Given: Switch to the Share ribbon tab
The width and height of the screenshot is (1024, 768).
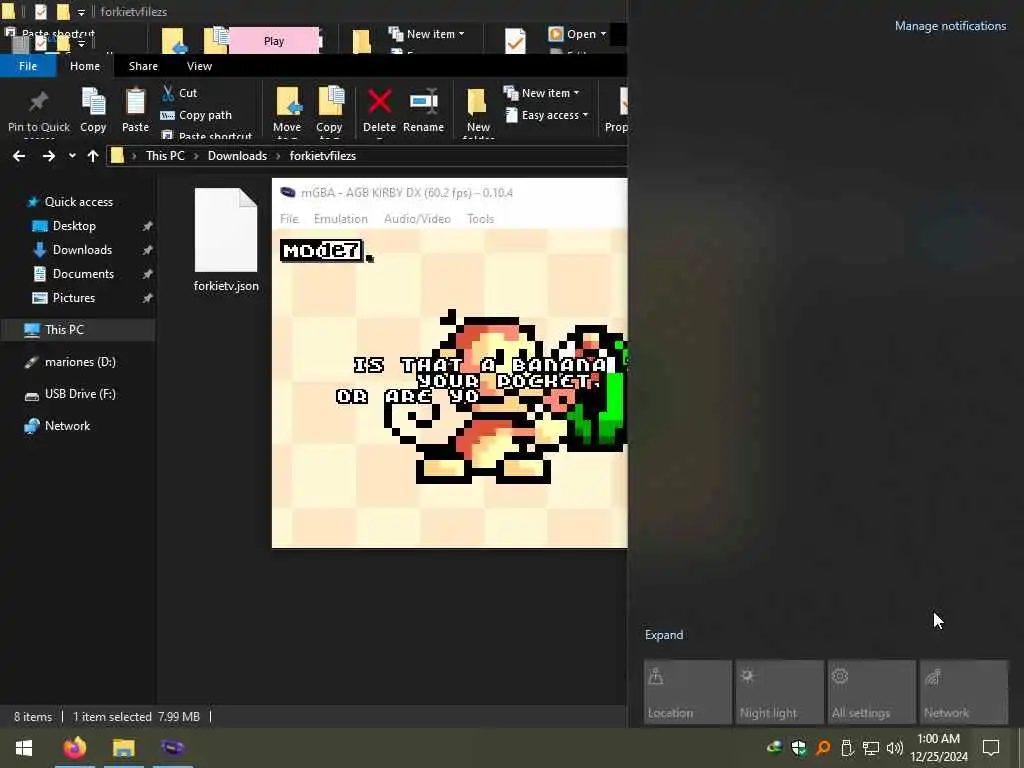Looking at the screenshot, I should click(143, 66).
